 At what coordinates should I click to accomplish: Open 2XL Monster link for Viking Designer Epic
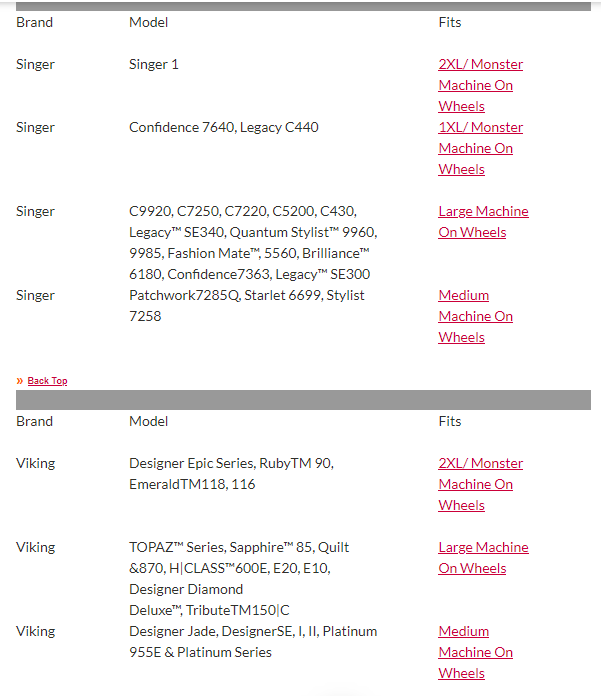tap(480, 484)
